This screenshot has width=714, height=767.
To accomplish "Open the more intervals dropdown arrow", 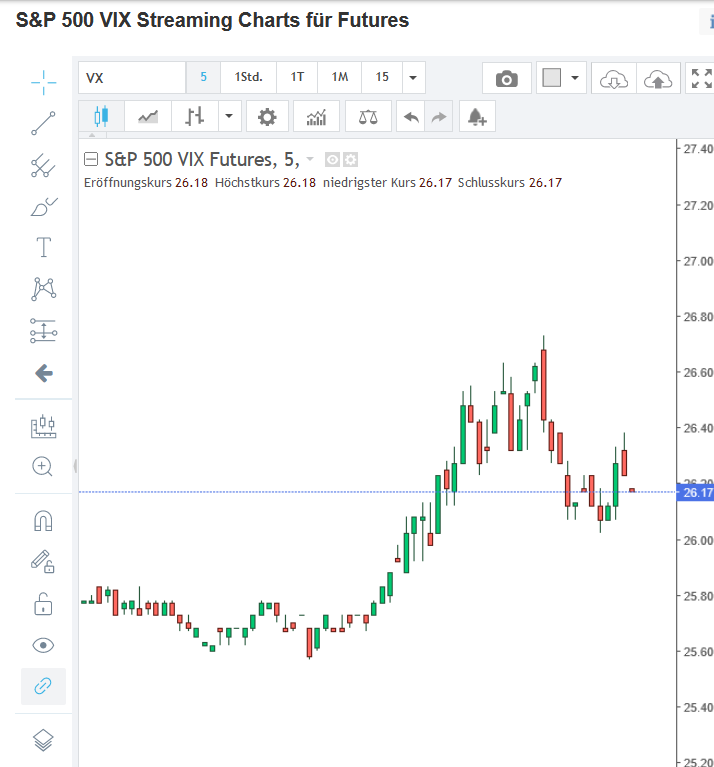I will pyautogui.click(x=414, y=77).
